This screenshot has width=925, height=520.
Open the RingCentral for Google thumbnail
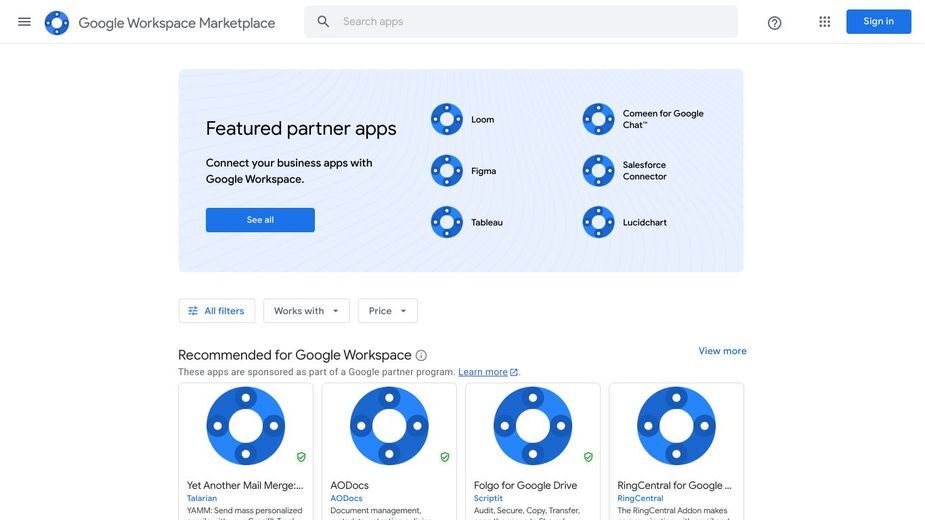click(676, 426)
